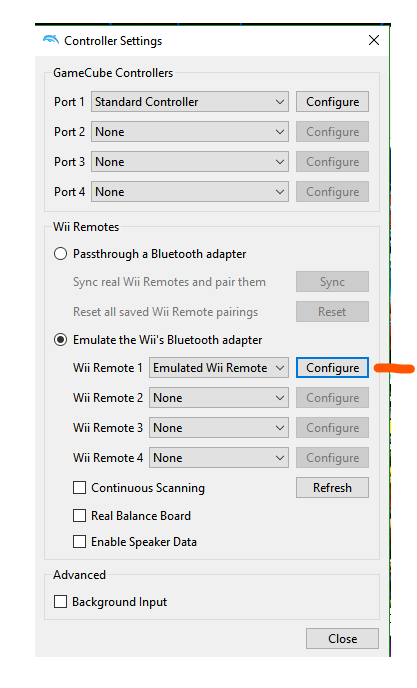
Task: Open Wii Remote 1 Emulated Wii Remote dropdown
Action: [219, 368]
